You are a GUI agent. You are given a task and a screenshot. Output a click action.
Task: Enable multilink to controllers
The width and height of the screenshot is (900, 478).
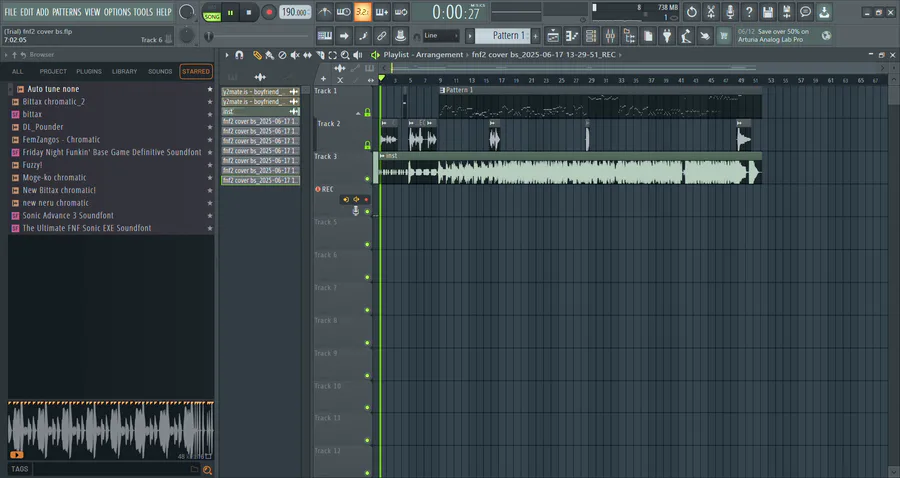point(382,36)
